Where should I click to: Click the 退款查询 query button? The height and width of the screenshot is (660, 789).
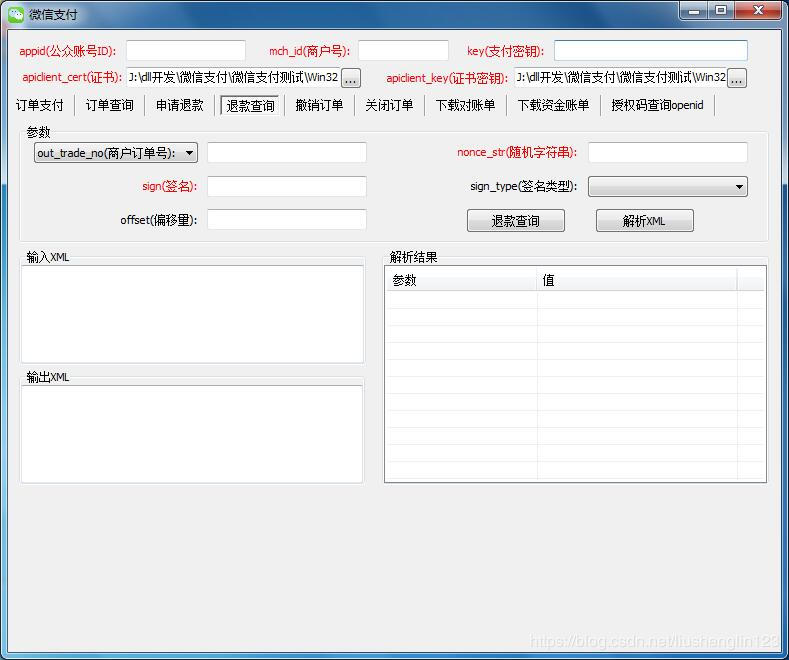click(516, 221)
